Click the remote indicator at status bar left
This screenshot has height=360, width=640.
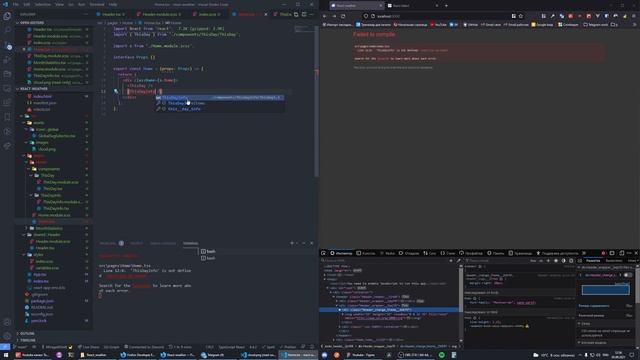tap(4, 347)
